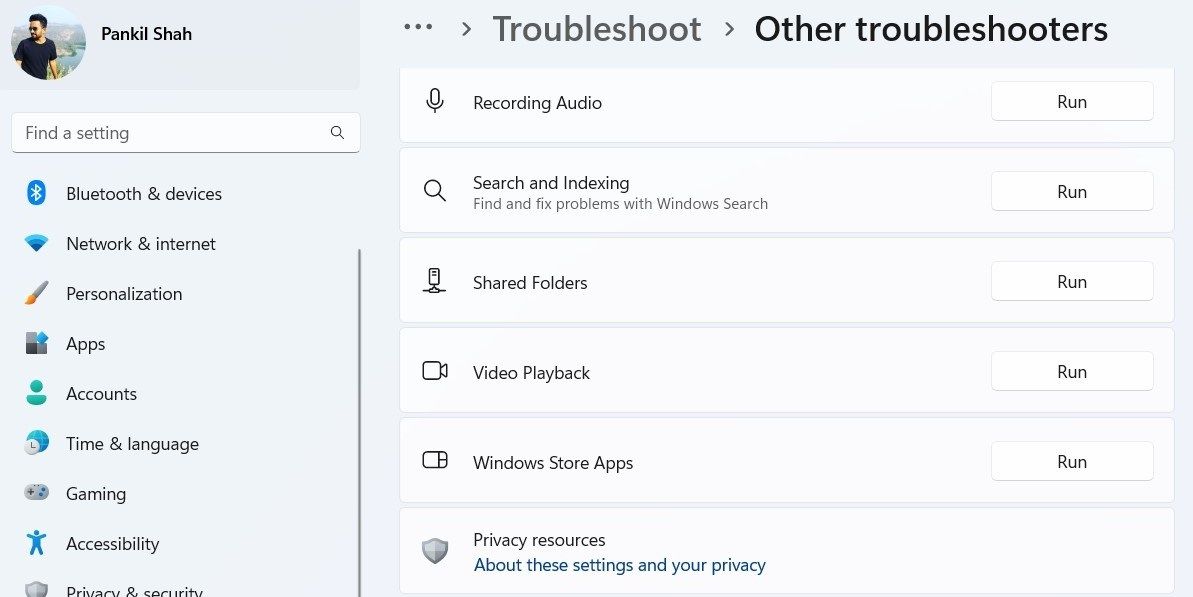Click the Windows Store Apps icon
This screenshot has width=1193, height=597.
click(434, 460)
